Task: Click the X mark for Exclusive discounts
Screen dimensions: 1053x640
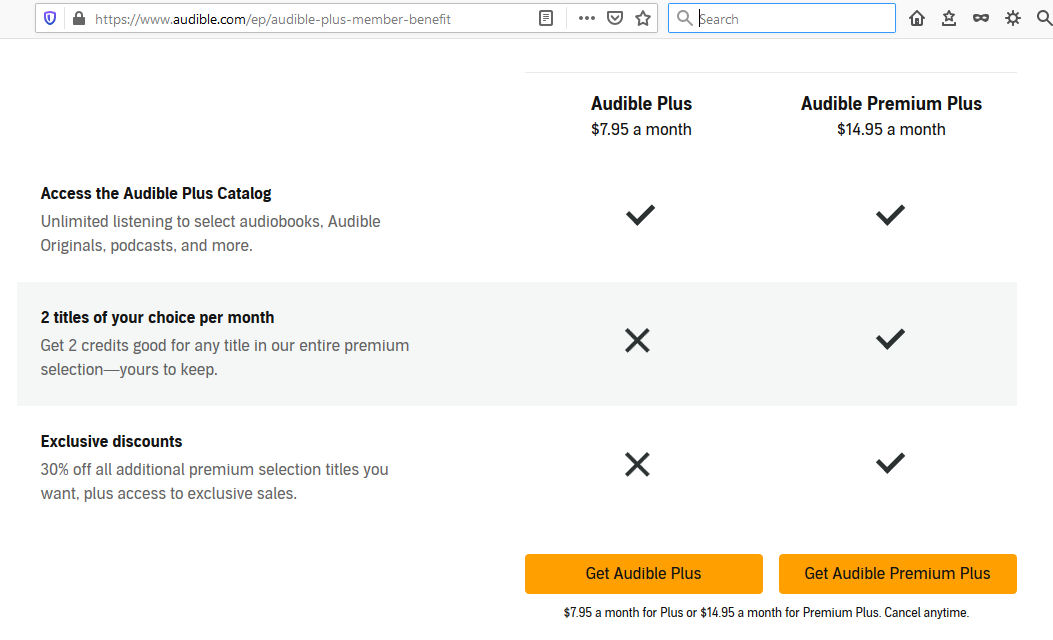Action: tap(637, 464)
